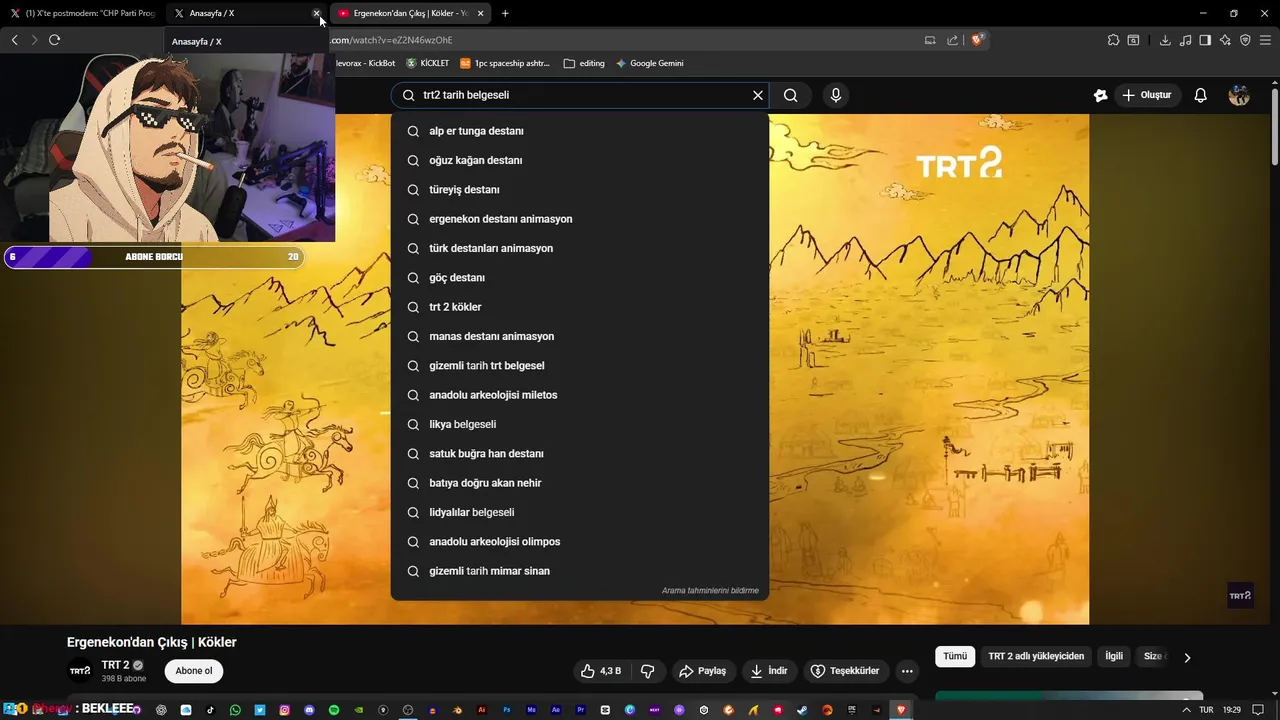
Task: Click the Teşekkürler thanks button
Action: (x=846, y=671)
